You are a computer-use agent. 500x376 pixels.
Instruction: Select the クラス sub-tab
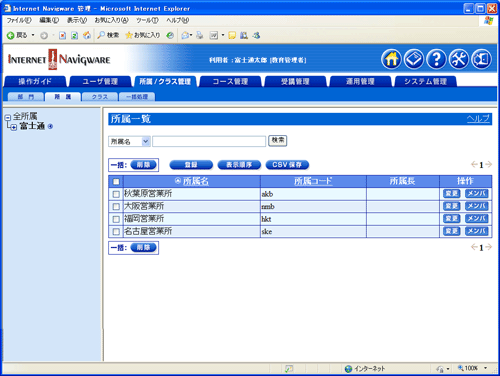100,97
